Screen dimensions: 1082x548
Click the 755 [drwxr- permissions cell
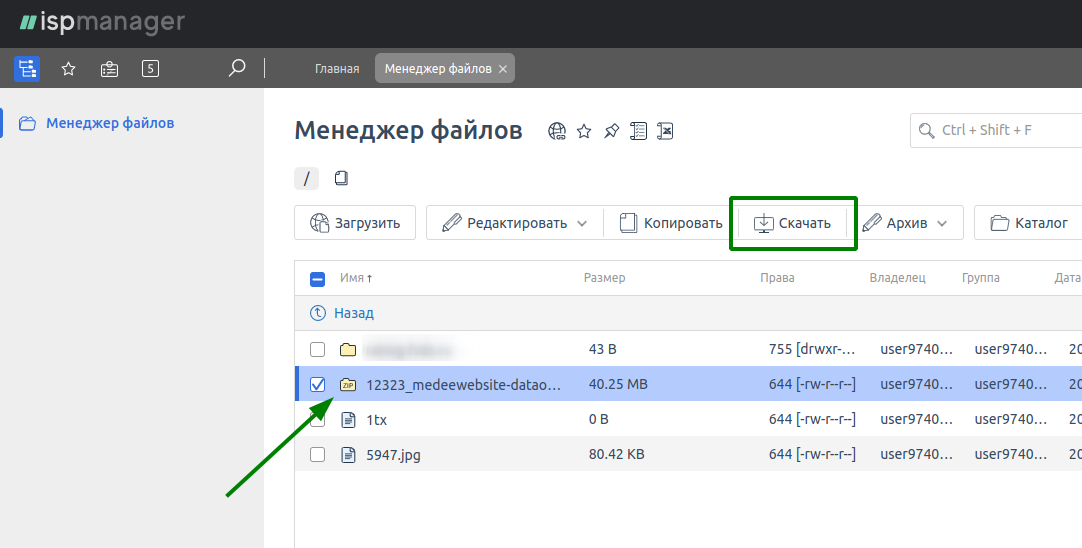click(812, 349)
